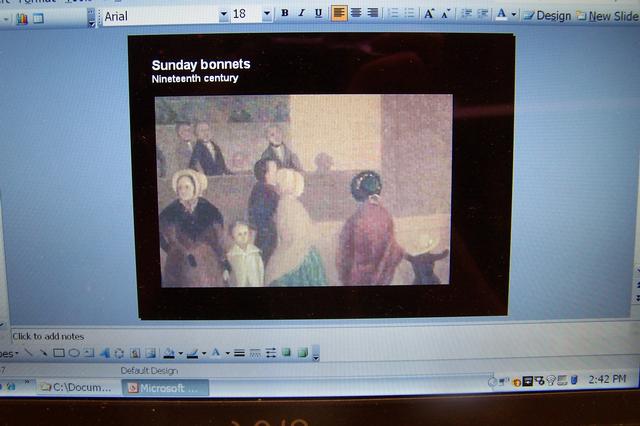
Task: Click inside the Arial font name field
Action: [x=160, y=16]
